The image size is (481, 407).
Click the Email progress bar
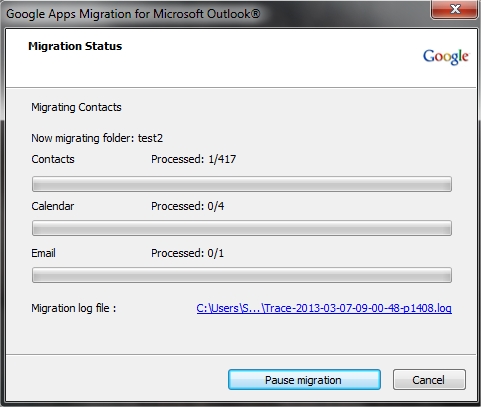click(x=242, y=275)
